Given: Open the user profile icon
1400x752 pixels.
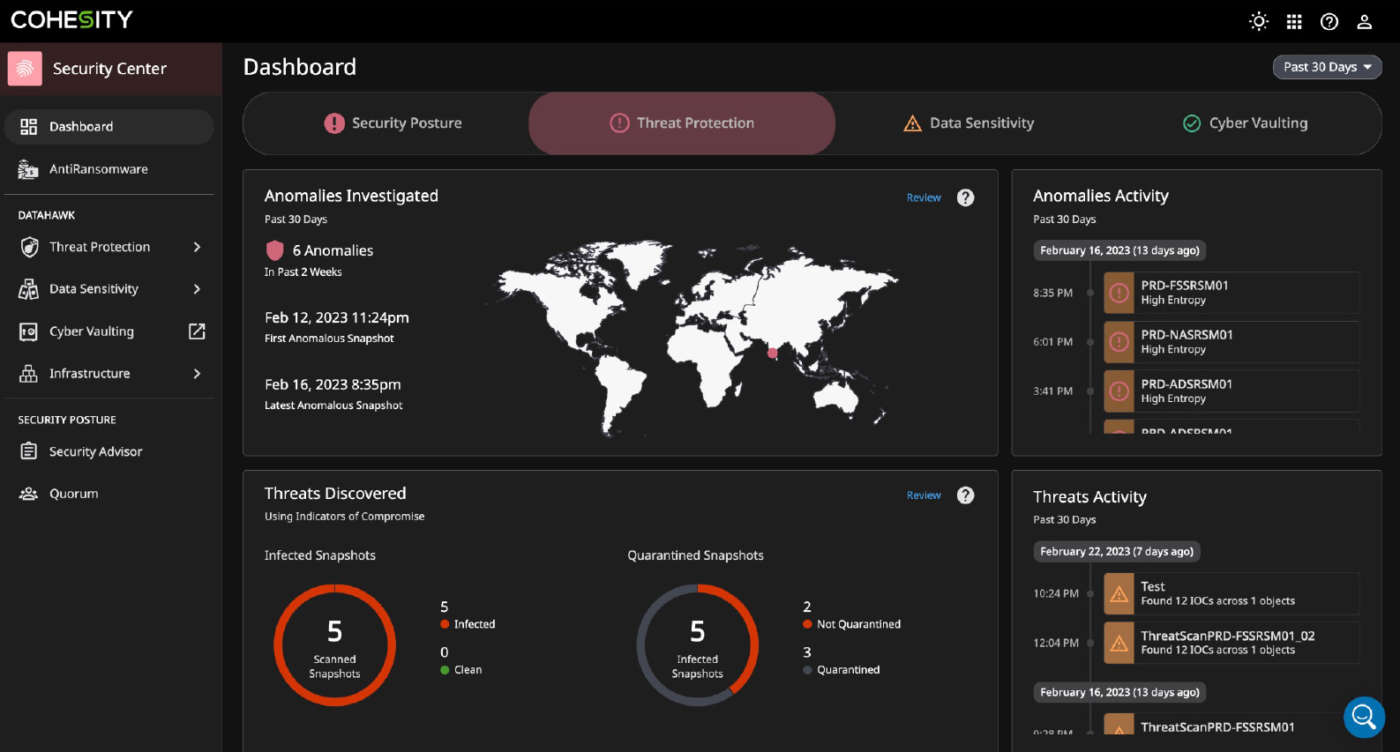Looking at the screenshot, I should 1364,21.
